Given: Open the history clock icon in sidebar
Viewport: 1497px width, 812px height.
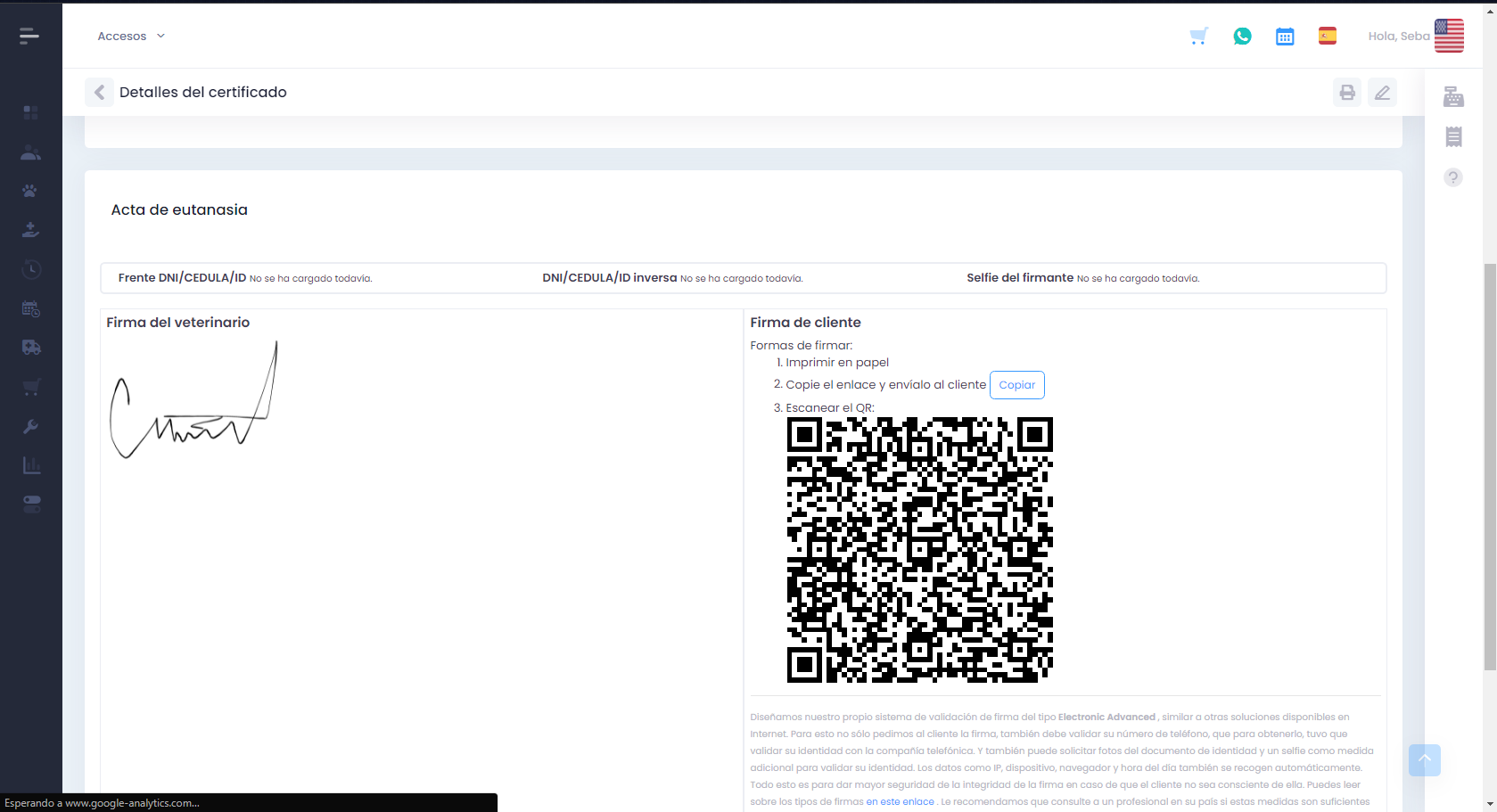Looking at the screenshot, I should pyautogui.click(x=30, y=269).
